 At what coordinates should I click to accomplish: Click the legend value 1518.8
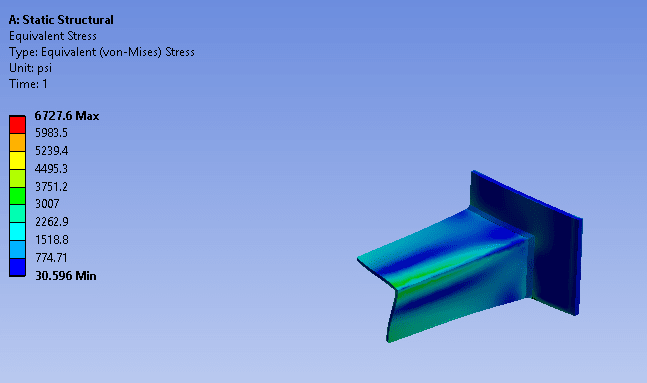coord(52,240)
